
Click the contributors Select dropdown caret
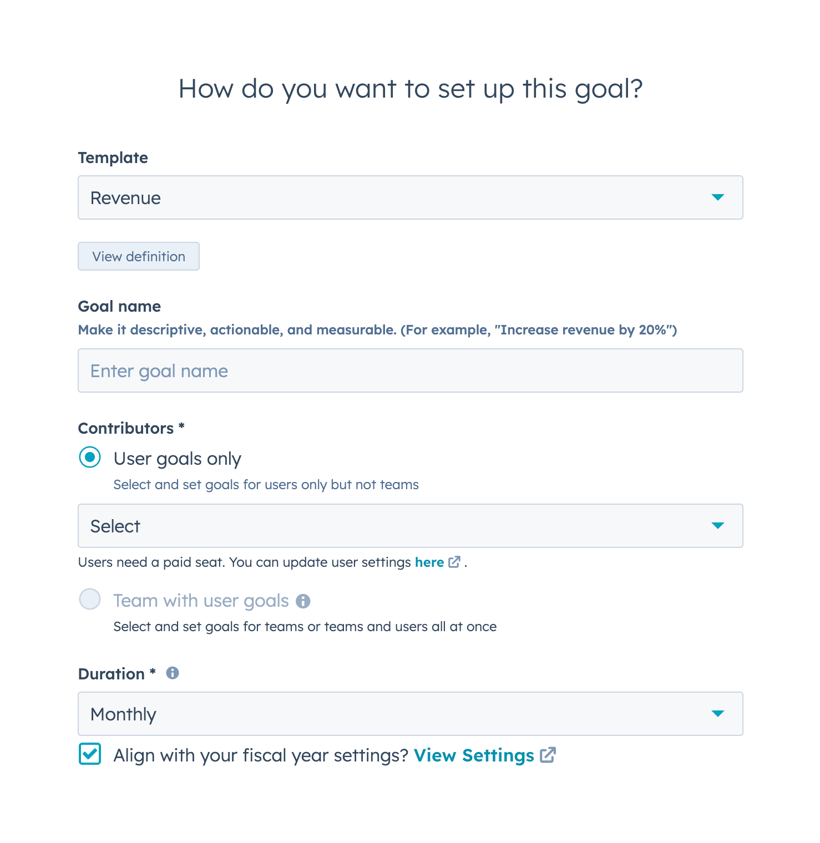(718, 525)
